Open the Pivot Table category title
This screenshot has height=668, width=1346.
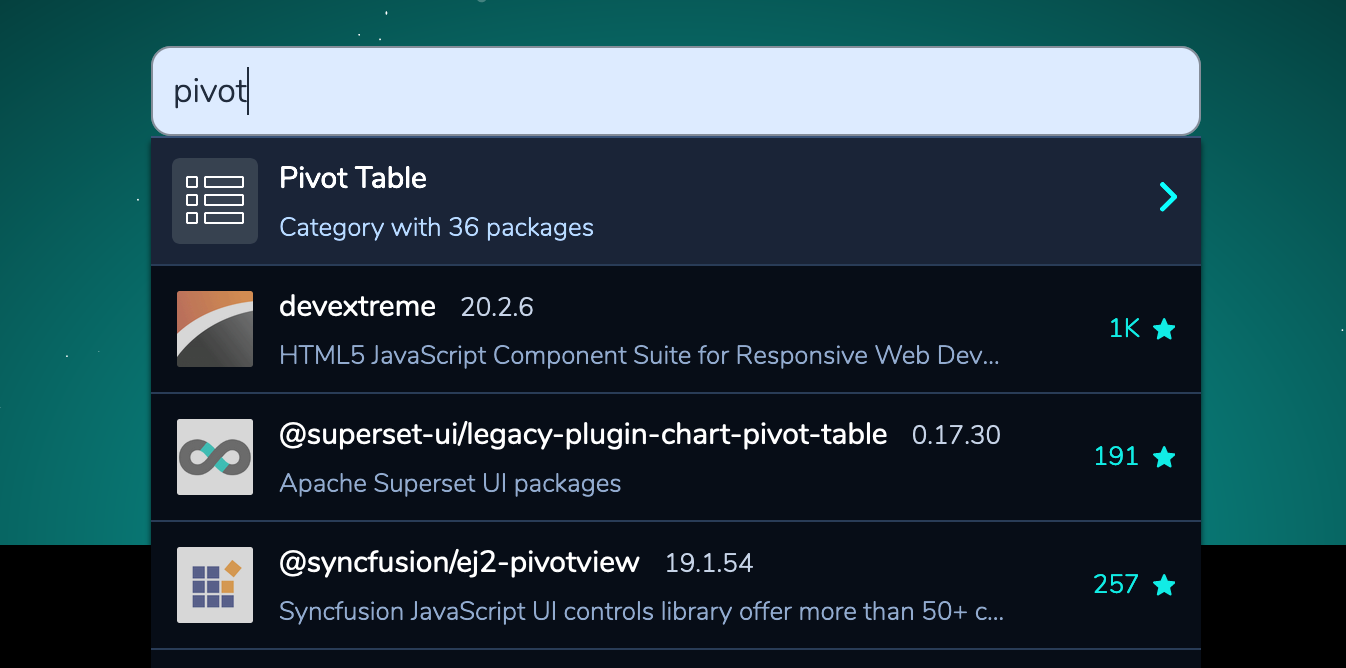coord(353,178)
